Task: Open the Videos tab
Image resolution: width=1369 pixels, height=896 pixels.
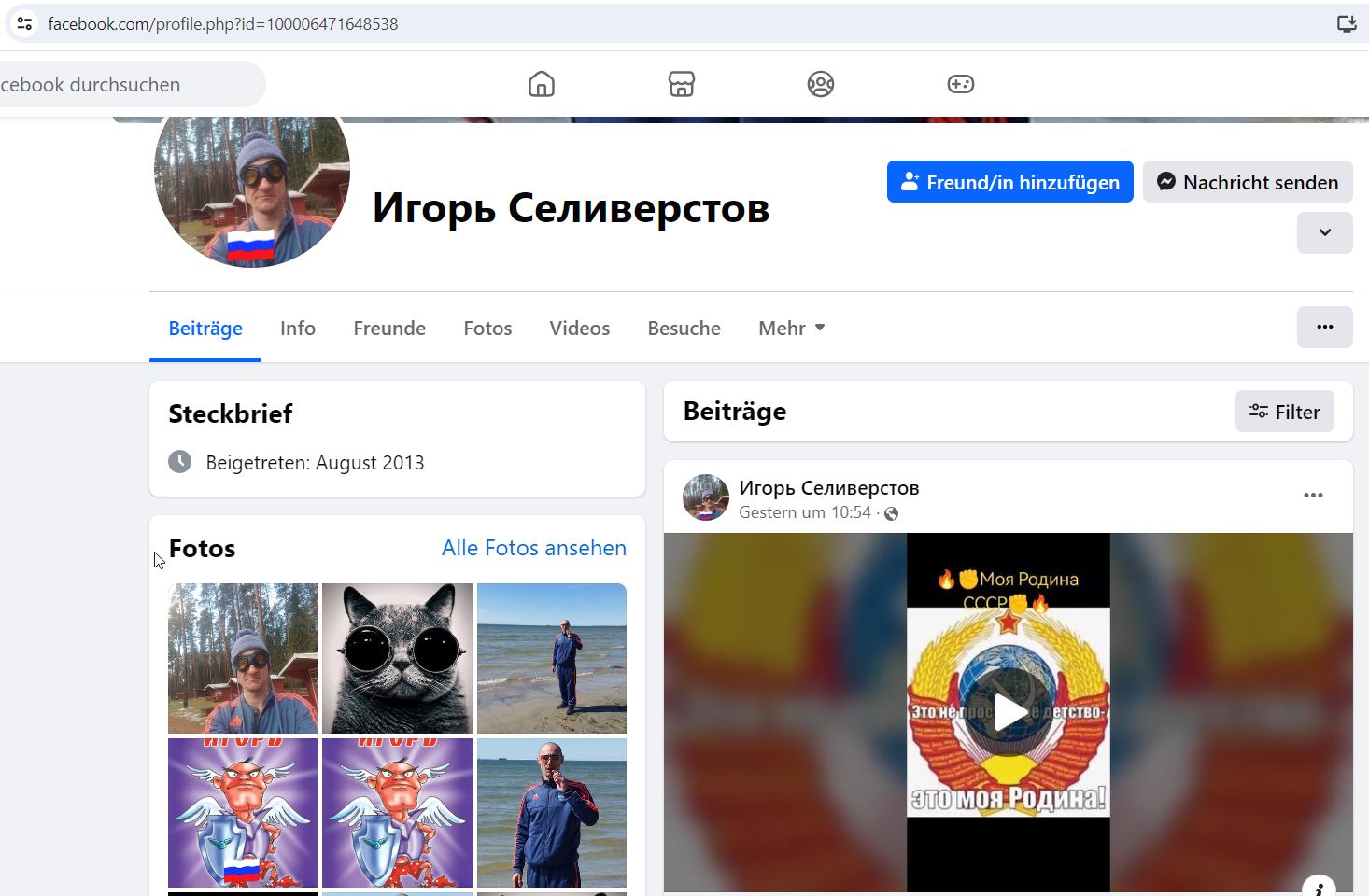Action: click(579, 328)
